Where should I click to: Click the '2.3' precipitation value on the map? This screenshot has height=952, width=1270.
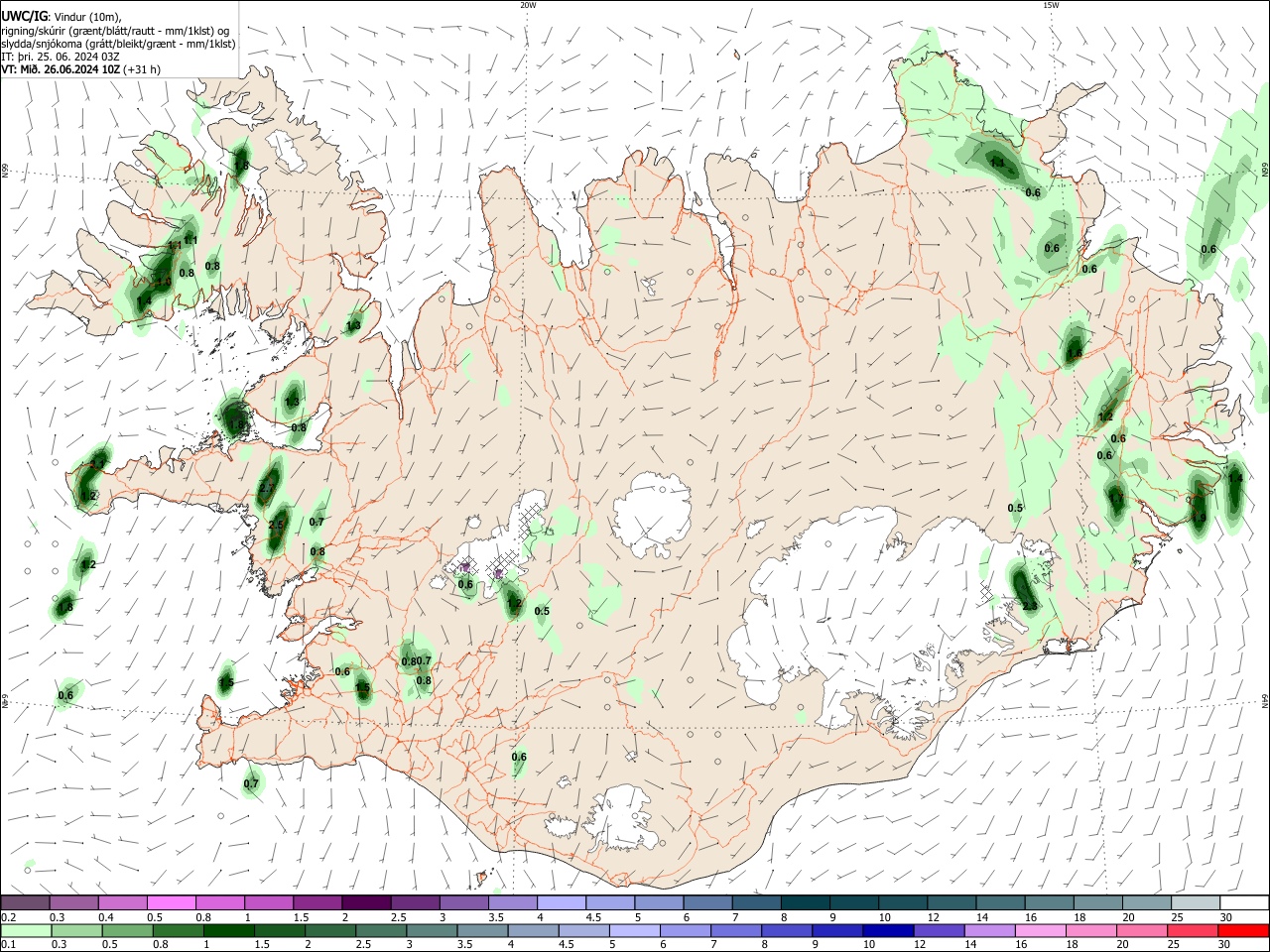coord(1029,606)
